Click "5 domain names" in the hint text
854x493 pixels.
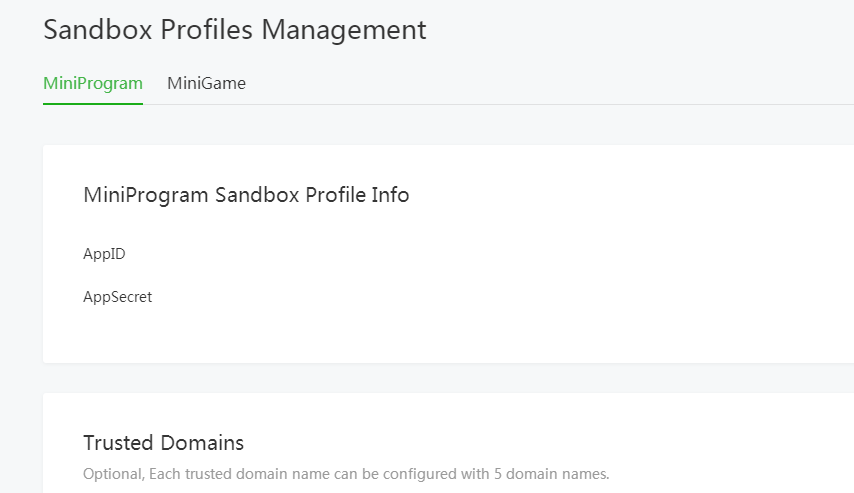[x=552, y=473]
